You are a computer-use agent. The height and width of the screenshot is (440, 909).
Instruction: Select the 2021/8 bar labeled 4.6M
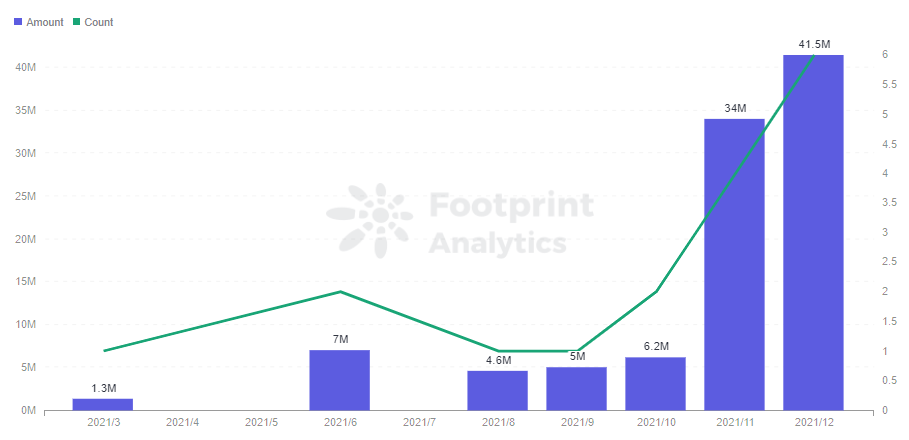pos(497,391)
